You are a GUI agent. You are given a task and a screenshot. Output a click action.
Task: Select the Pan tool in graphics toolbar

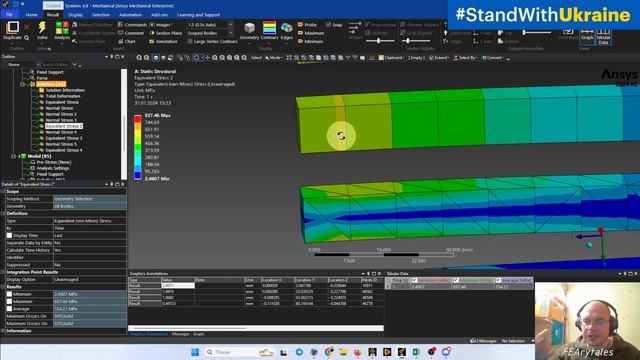207,58
